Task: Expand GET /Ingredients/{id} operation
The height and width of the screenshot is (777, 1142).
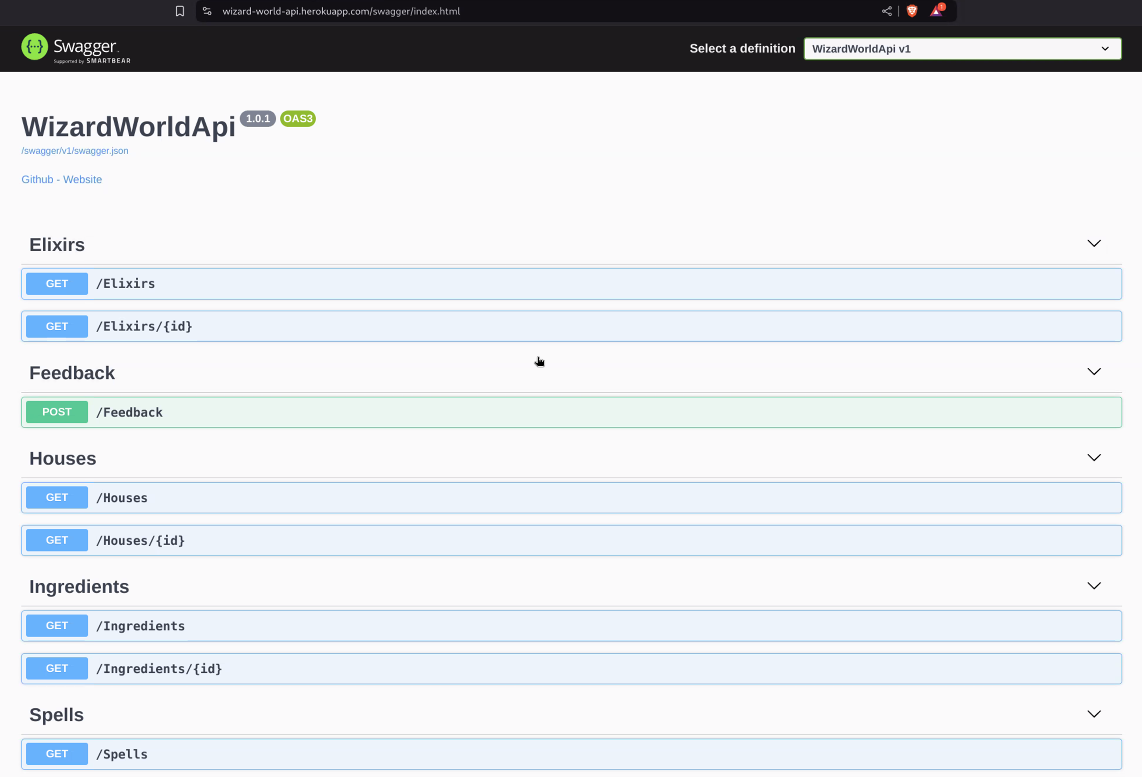Action: point(571,668)
